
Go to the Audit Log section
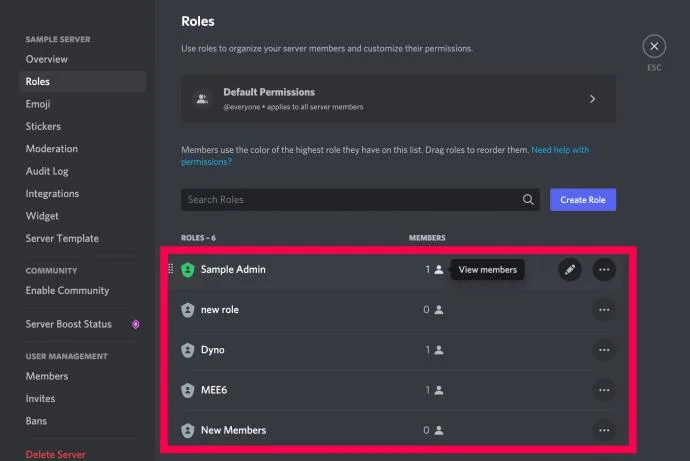(47, 171)
